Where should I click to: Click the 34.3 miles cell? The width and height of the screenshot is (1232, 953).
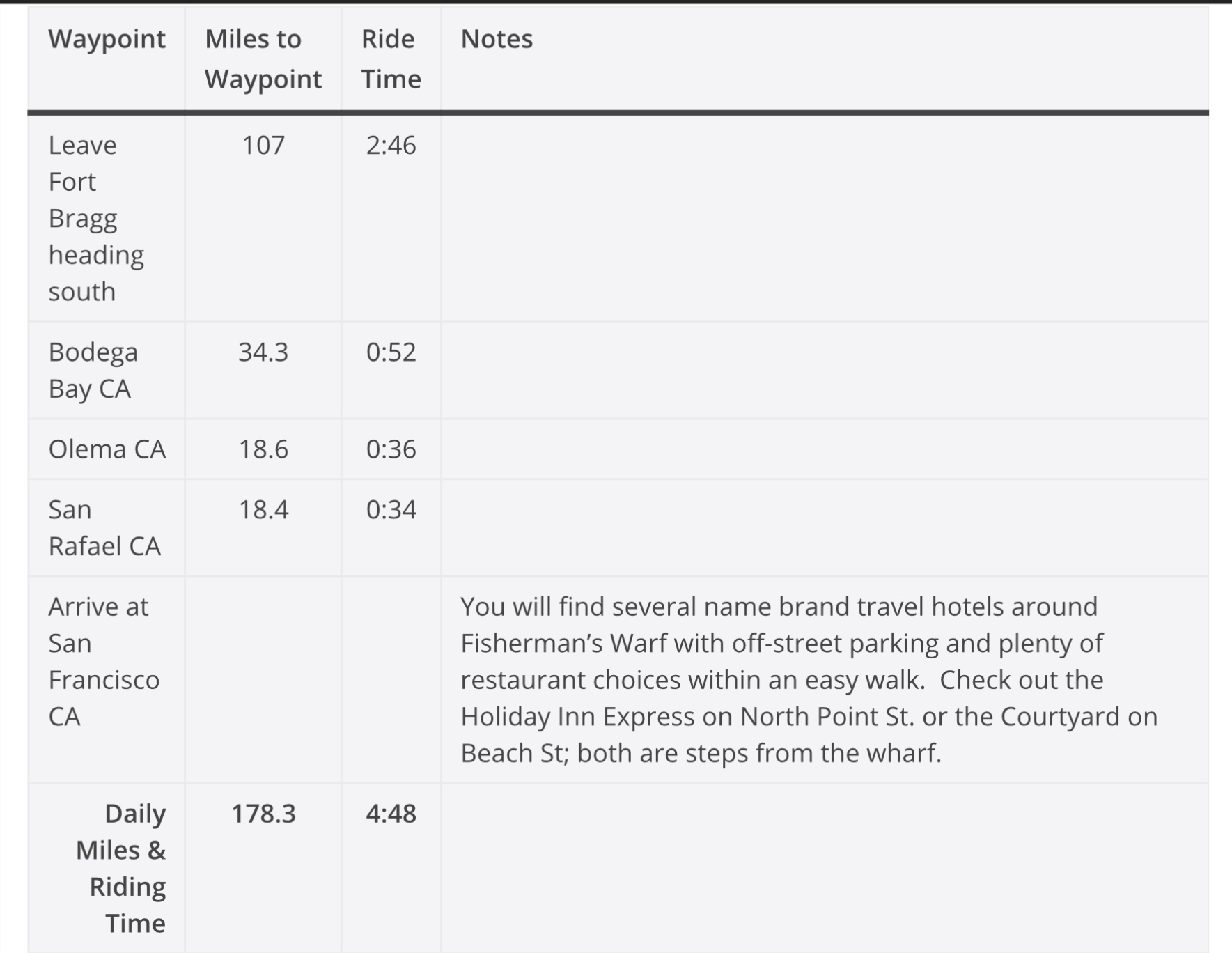[x=263, y=352]
